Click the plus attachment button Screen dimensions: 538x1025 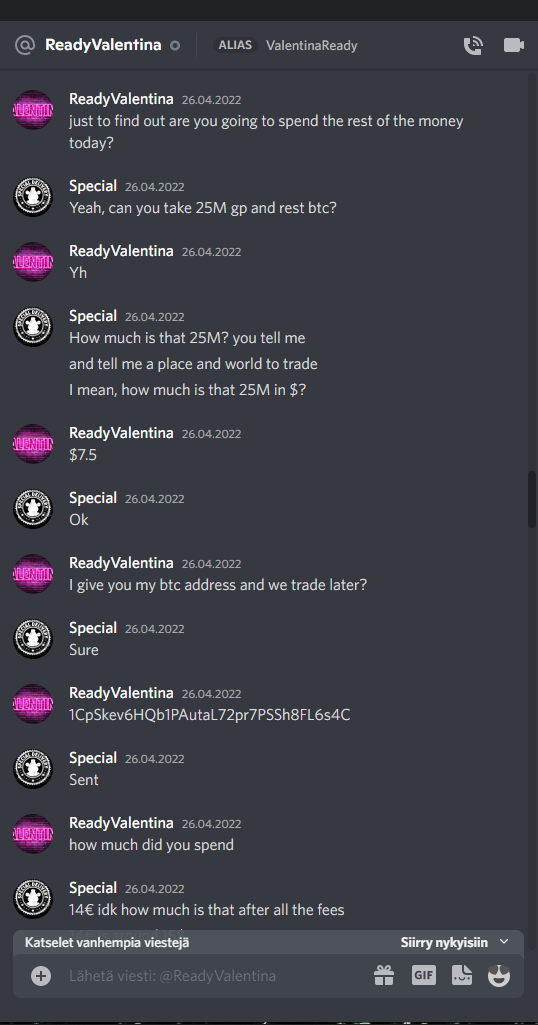(x=41, y=976)
